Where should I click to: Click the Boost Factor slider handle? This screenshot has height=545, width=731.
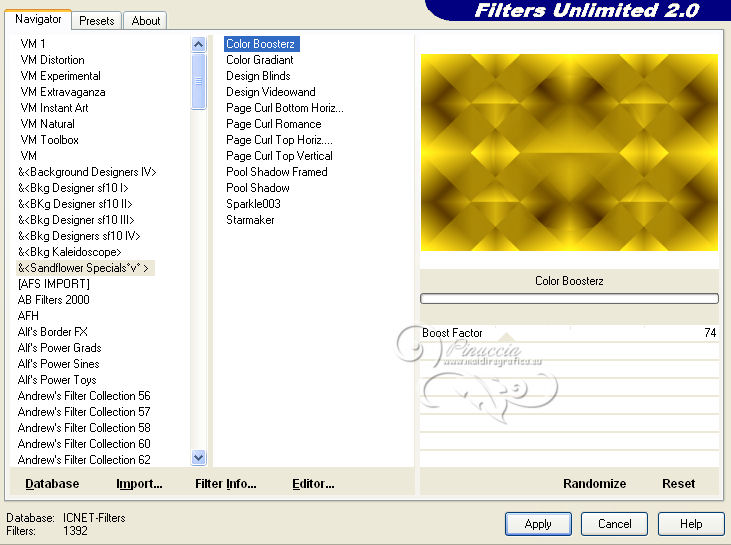click(x=507, y=337)
